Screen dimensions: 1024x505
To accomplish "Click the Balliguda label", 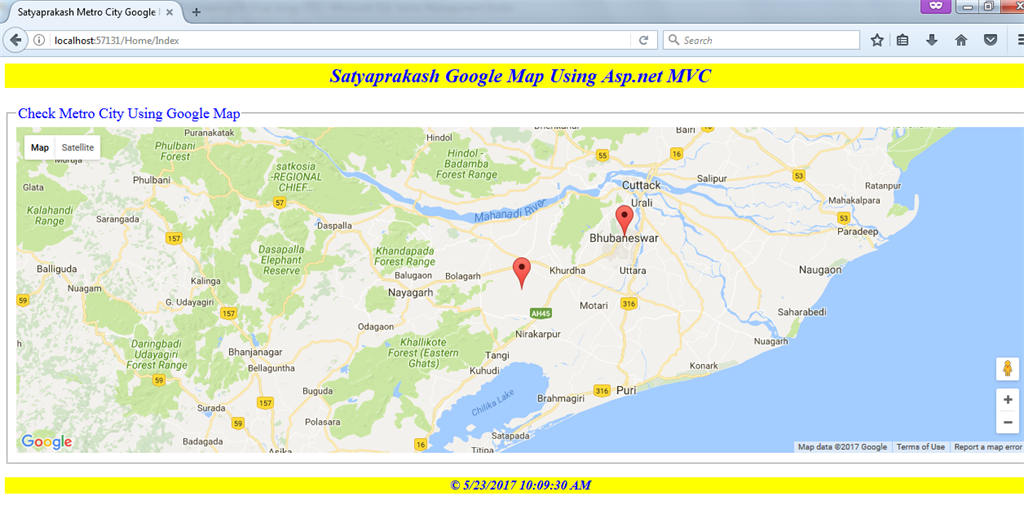I will 57,269.
